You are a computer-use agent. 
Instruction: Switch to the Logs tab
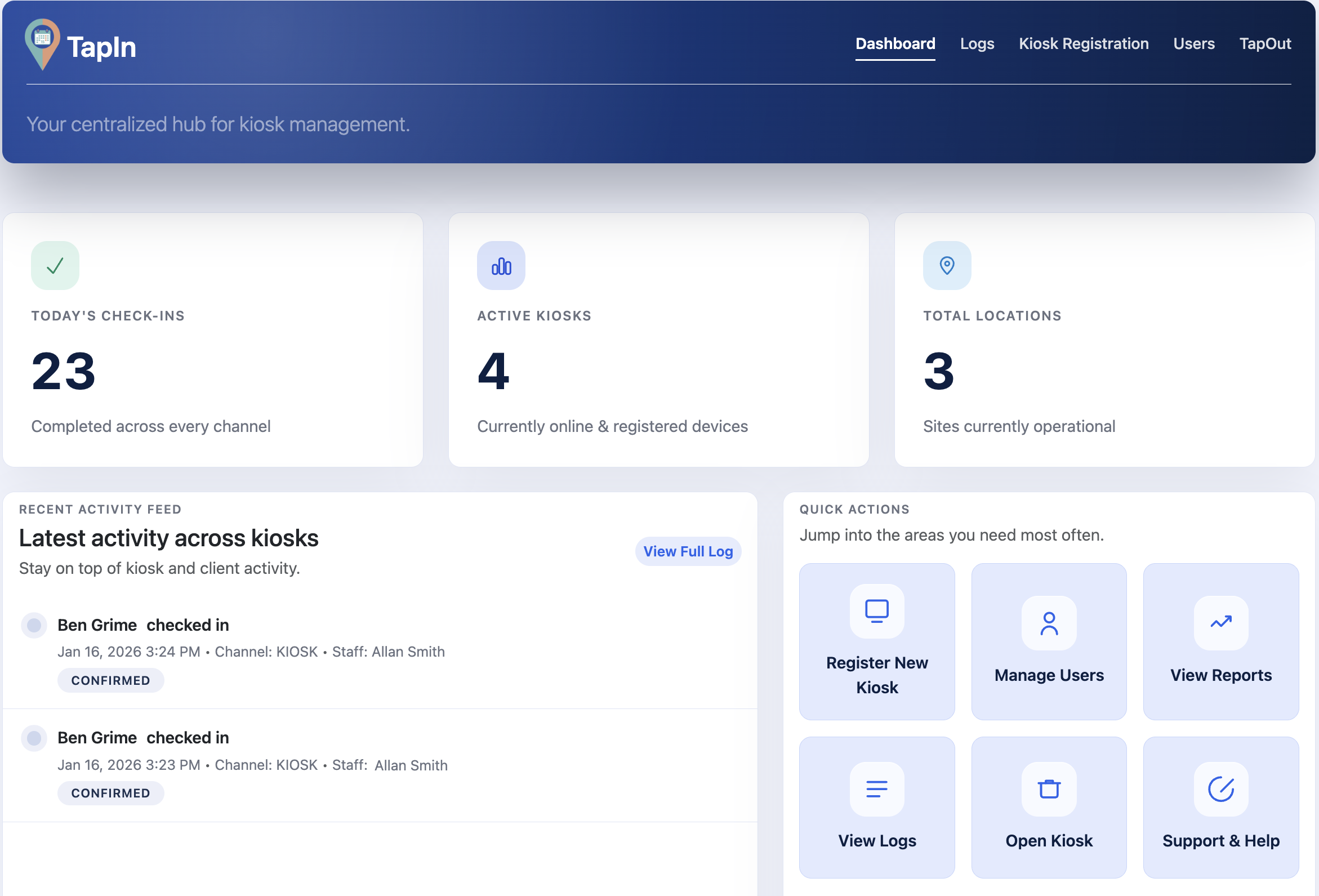tap(977, 44)
